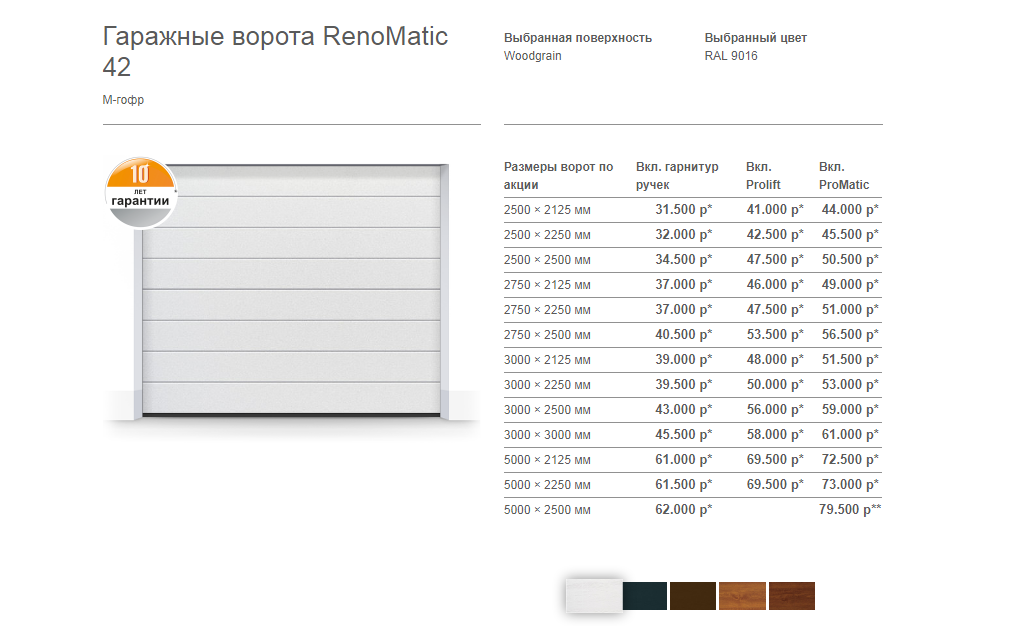The image size is (1029, 626).
Task: Click the price '50.000 р*'
Action: coord(774,384)
